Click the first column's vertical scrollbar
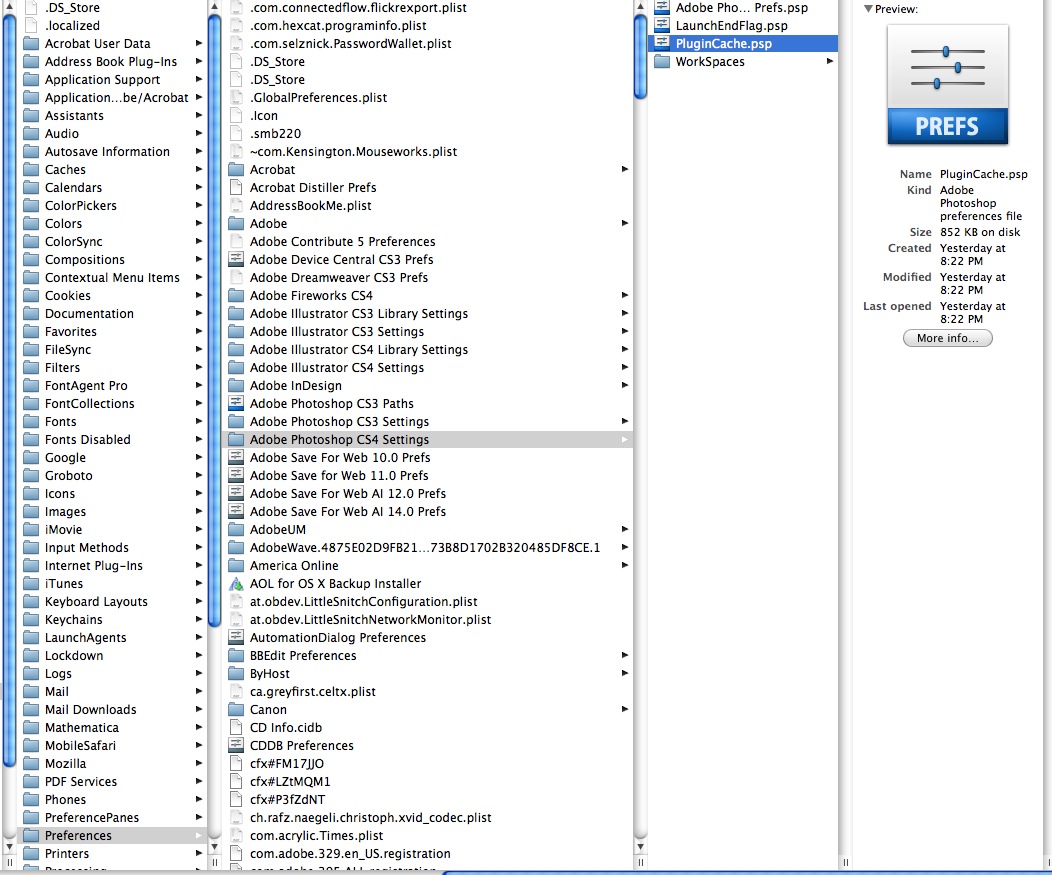This screenshot has width=1052, height=875. point(9,400)
